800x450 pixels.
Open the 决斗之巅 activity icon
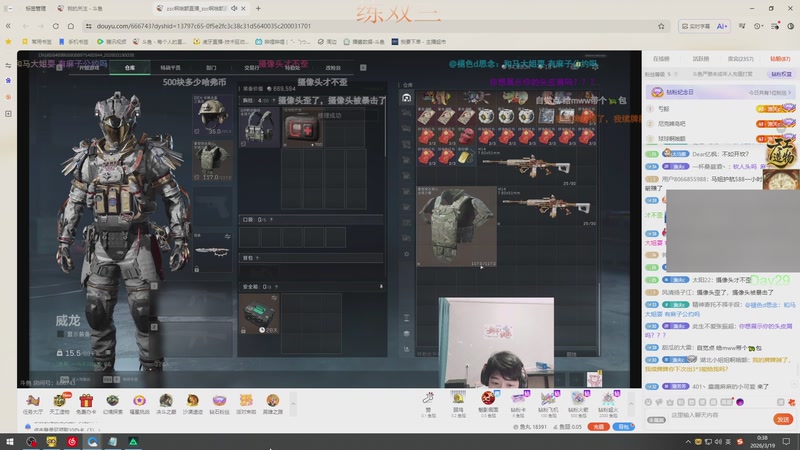tap(166, 404)
